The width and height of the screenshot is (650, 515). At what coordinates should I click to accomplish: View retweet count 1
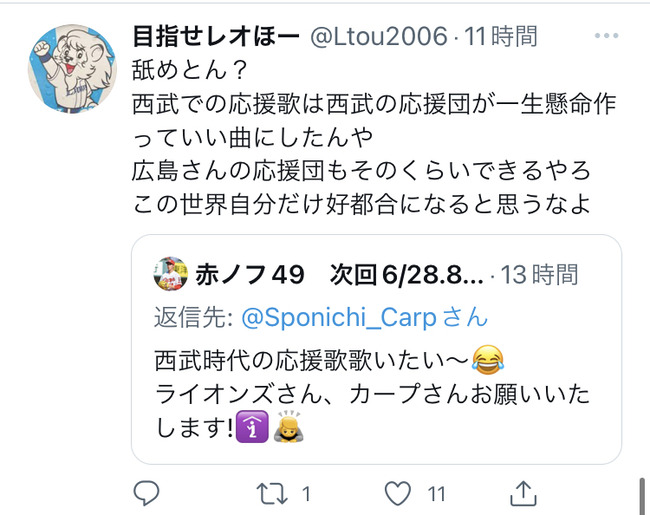point(306,494)
